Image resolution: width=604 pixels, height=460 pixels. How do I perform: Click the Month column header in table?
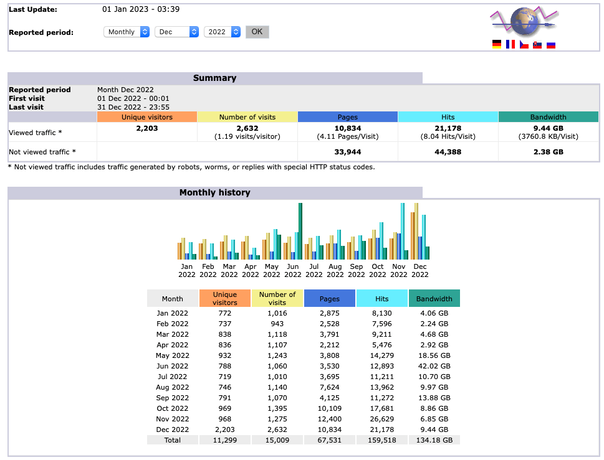click(x=172, y=299)
